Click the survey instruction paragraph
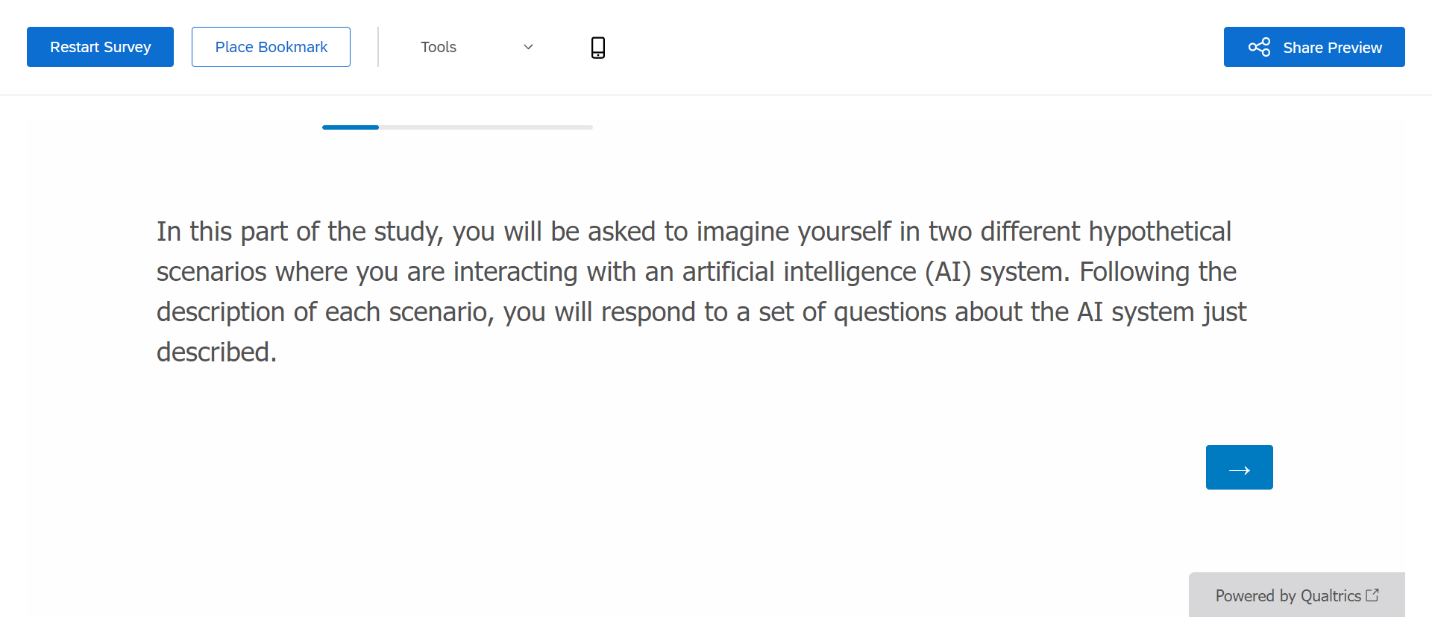This screenshot has width=1432, height=617. [700, 291]
